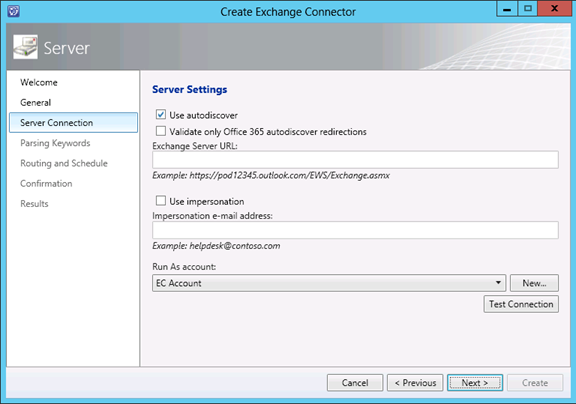Viewport: 576px width, 404px height.
Task: Enable Validate only Office 365 autodiscover redirections
Action: click(x=161, y=131)
